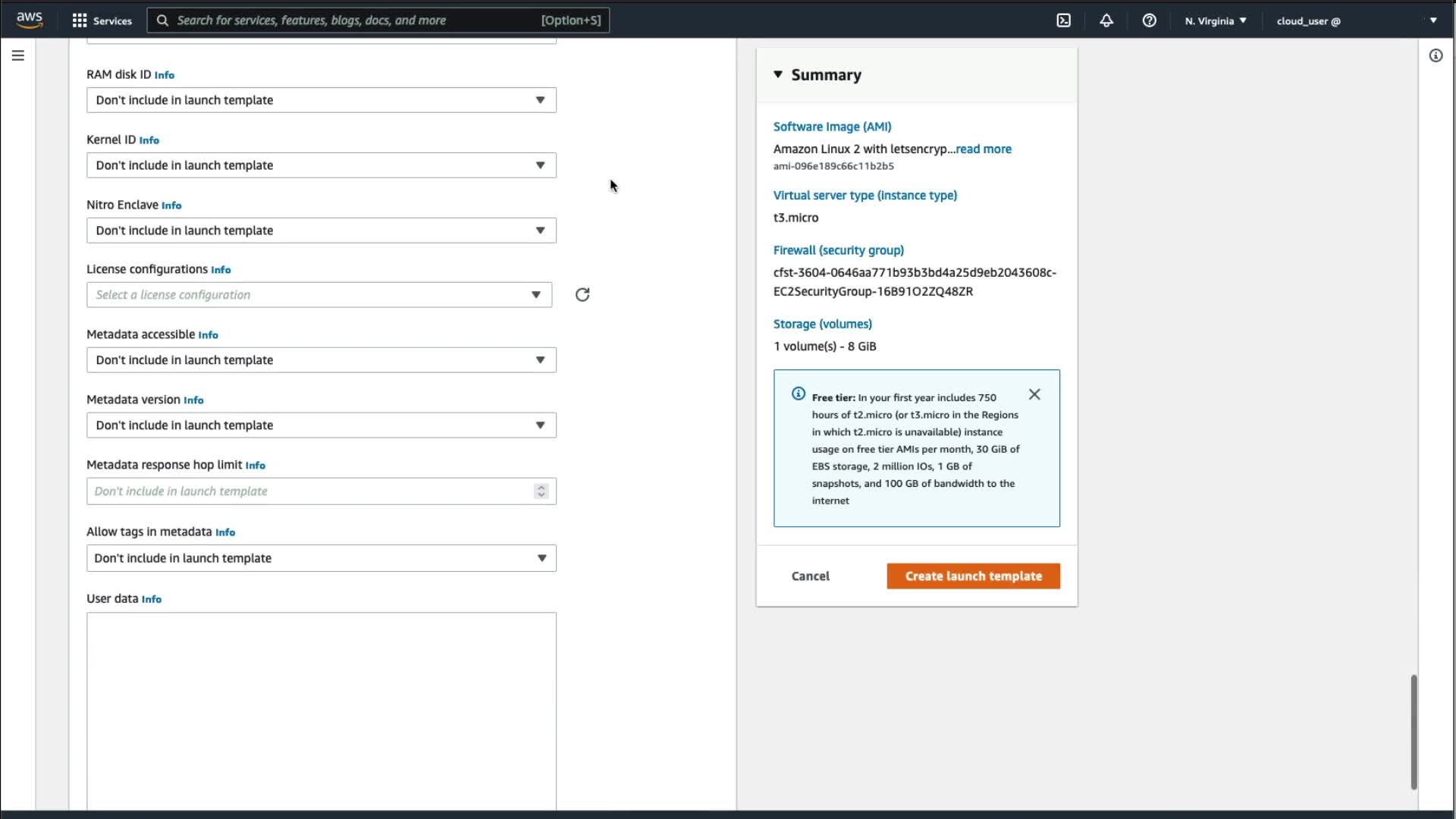
Task: Open the notifications bell
Action: point(1106,20)
